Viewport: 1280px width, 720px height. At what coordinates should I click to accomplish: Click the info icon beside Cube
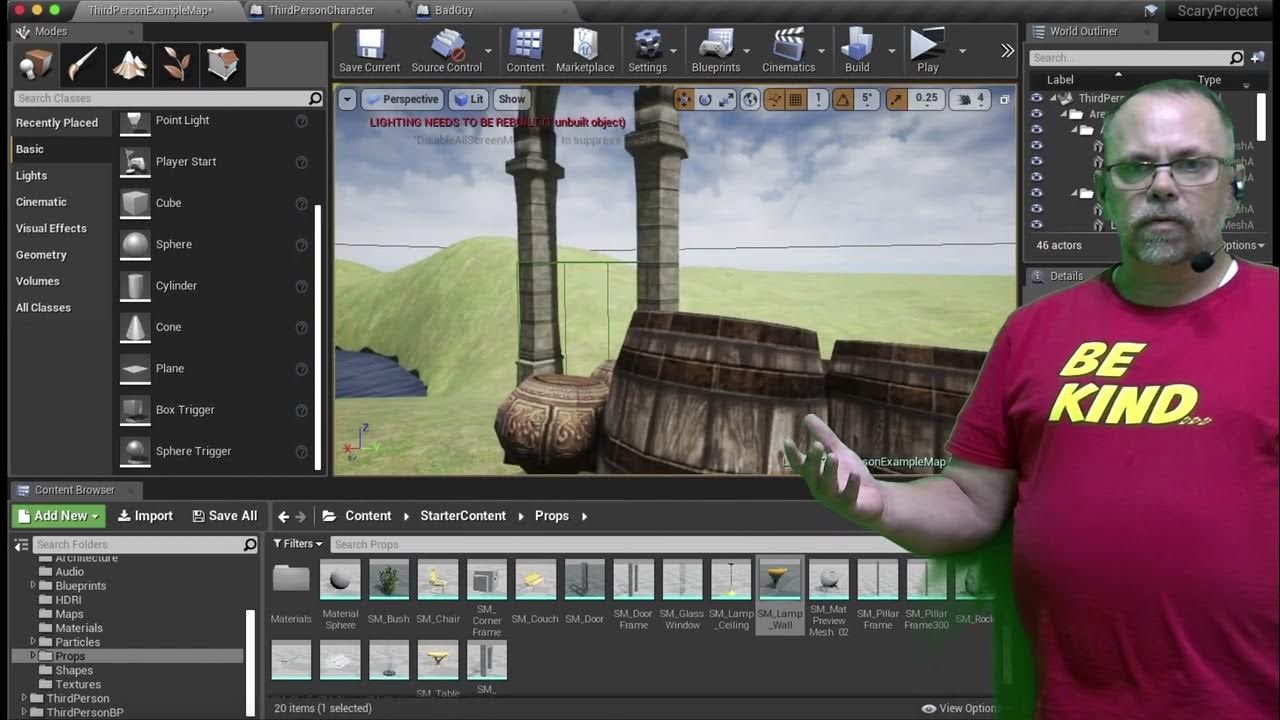tap(301, 204)
